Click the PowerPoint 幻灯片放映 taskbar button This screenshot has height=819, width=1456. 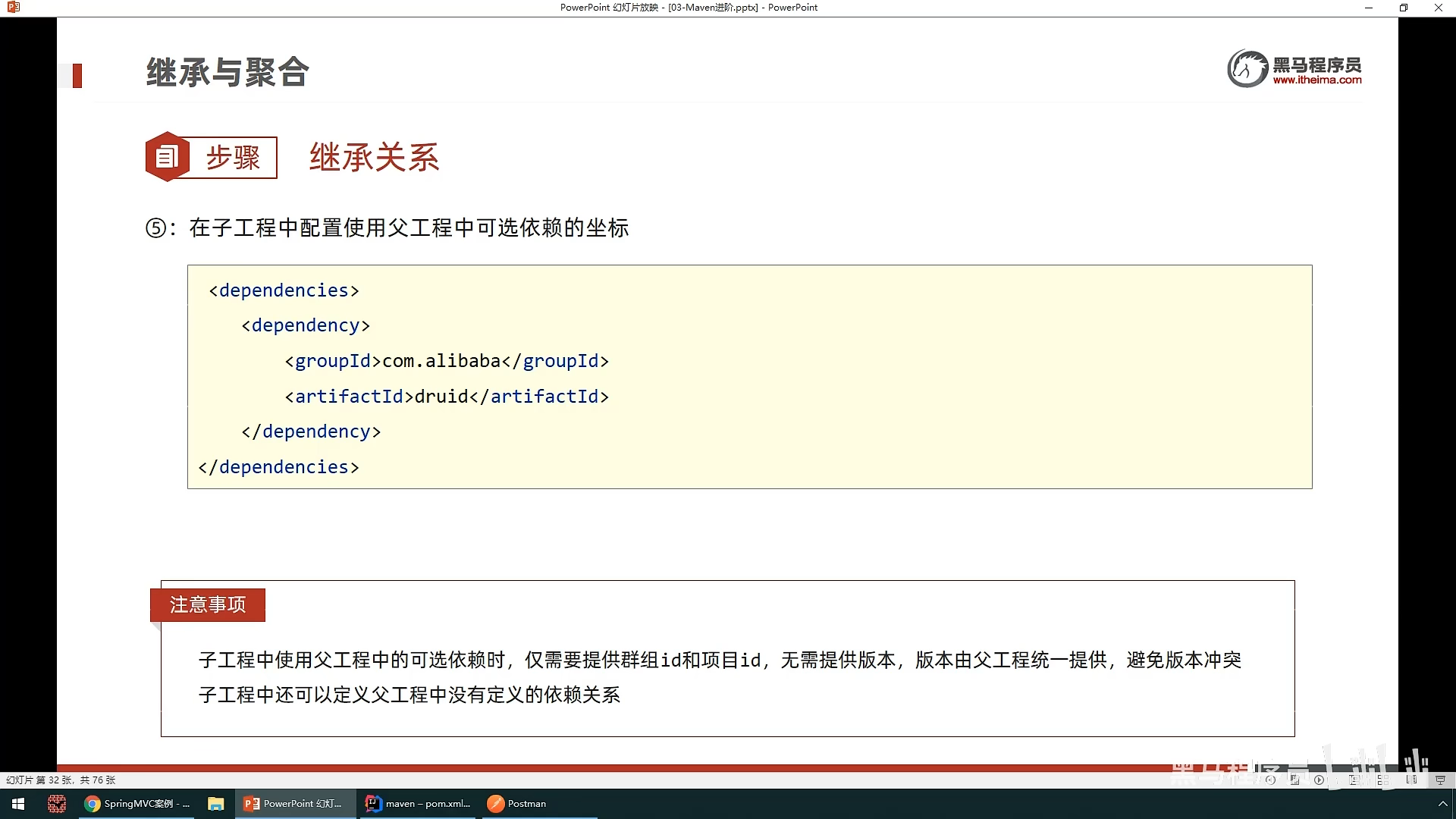(293, 804)
